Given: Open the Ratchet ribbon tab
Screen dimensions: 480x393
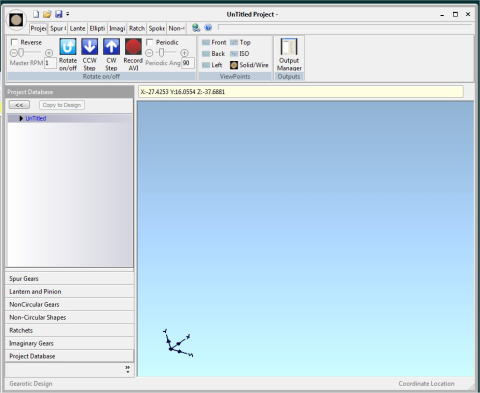Looking at the screenshot, I should click(137, 28).
